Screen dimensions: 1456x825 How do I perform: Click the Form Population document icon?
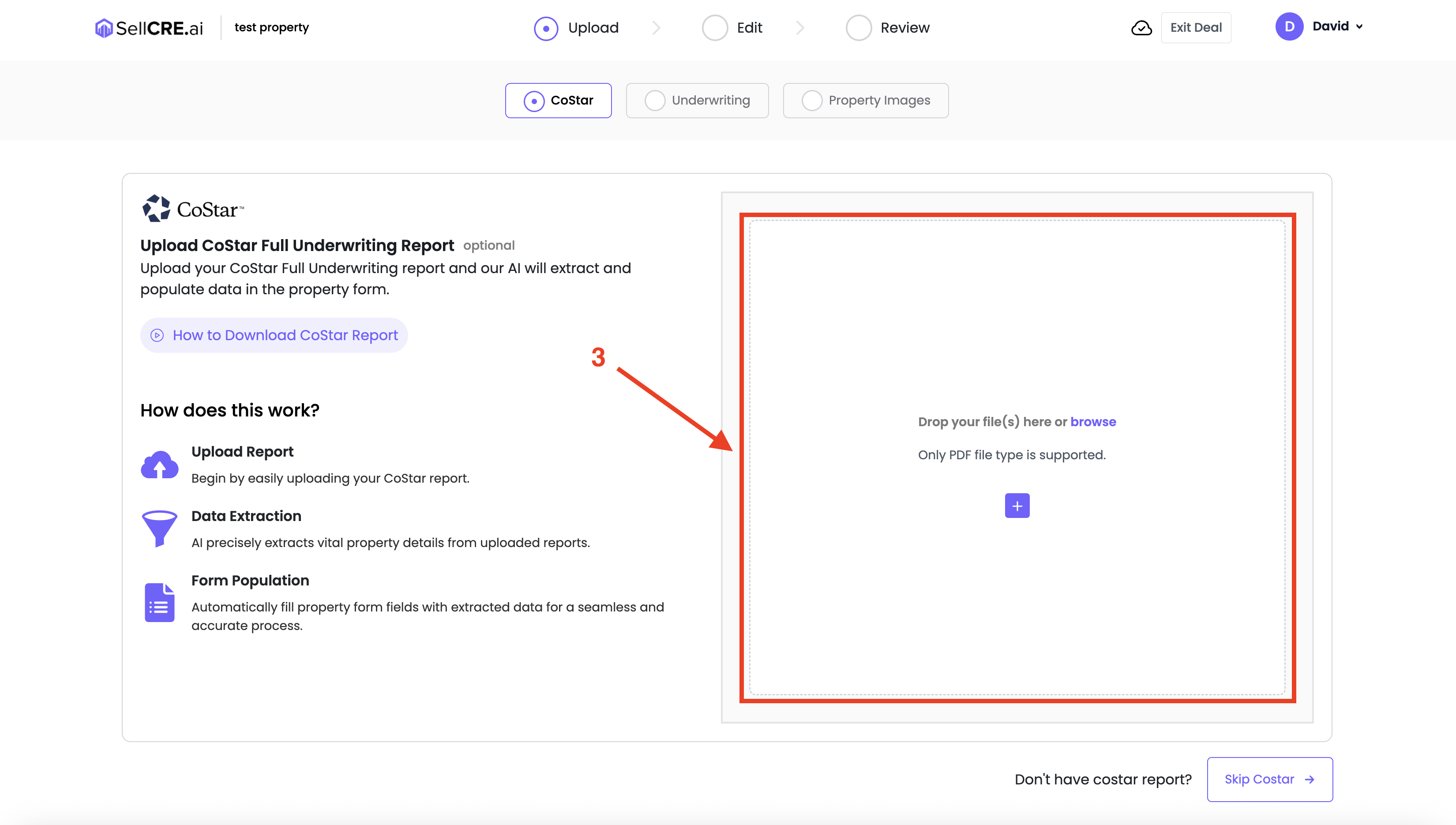[159, 602]
